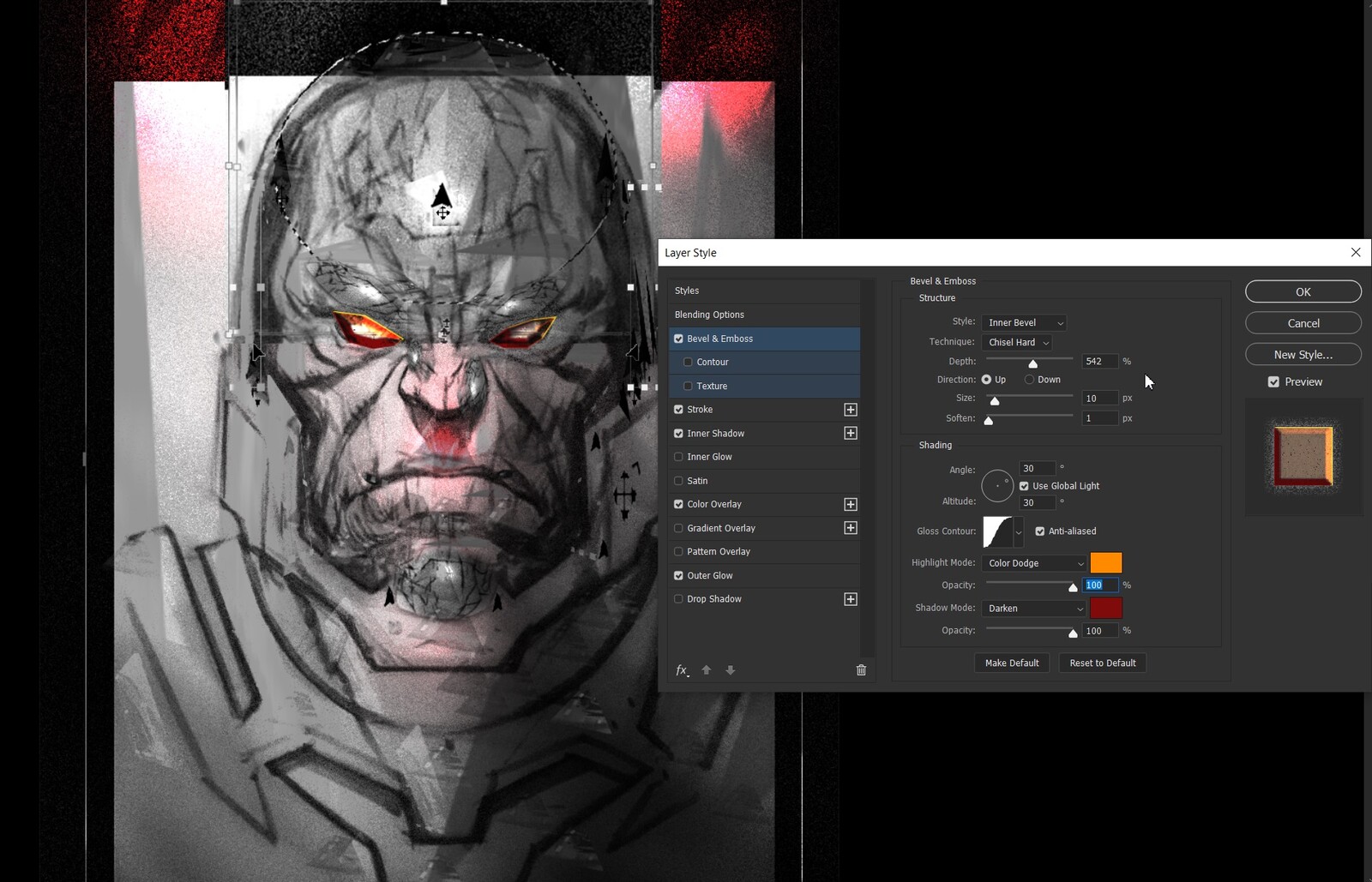Open the Gloss Contour curve thumbnail

(x=998, y=531)
